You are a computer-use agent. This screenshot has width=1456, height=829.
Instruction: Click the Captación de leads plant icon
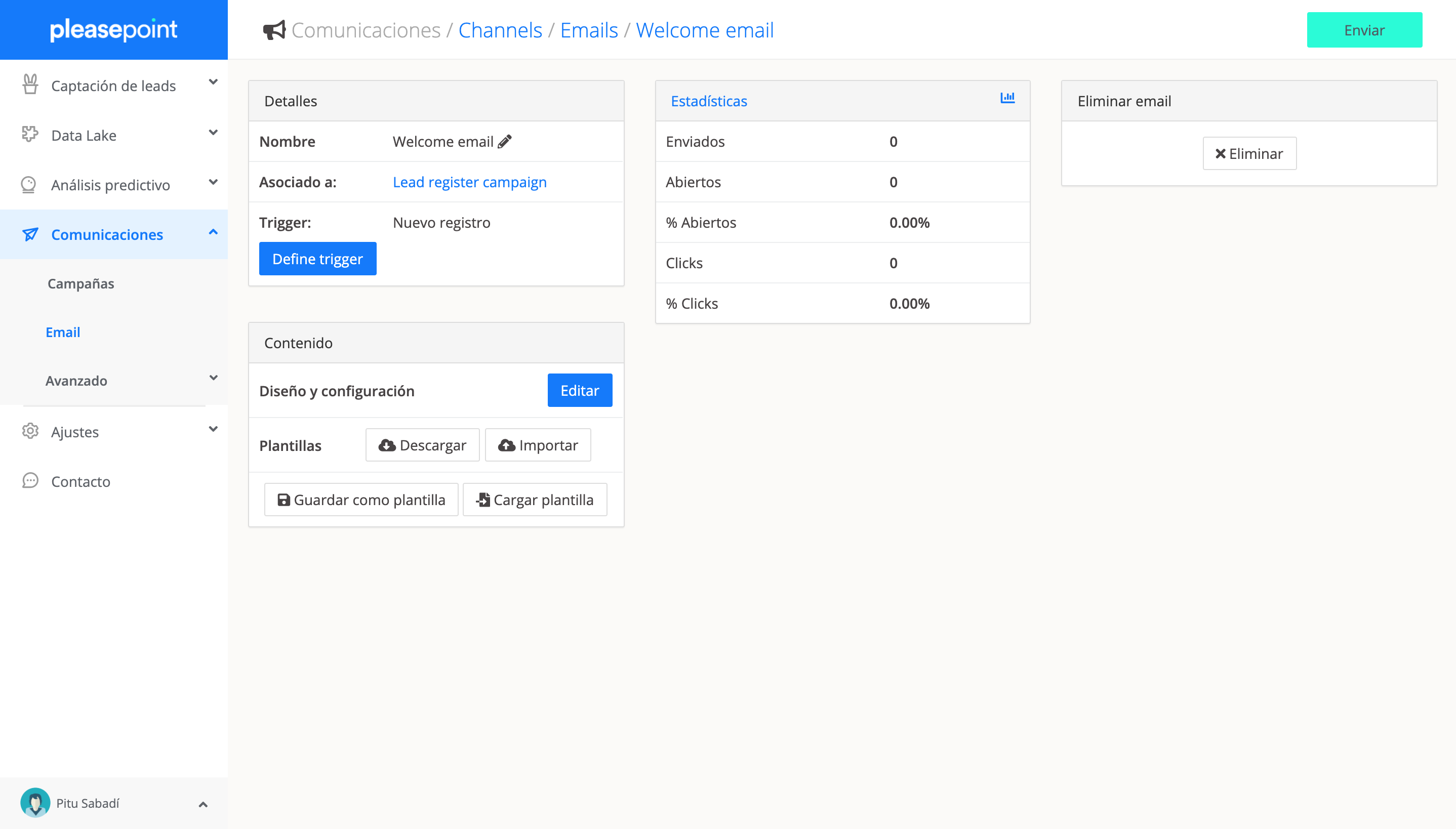click(30, 85)
